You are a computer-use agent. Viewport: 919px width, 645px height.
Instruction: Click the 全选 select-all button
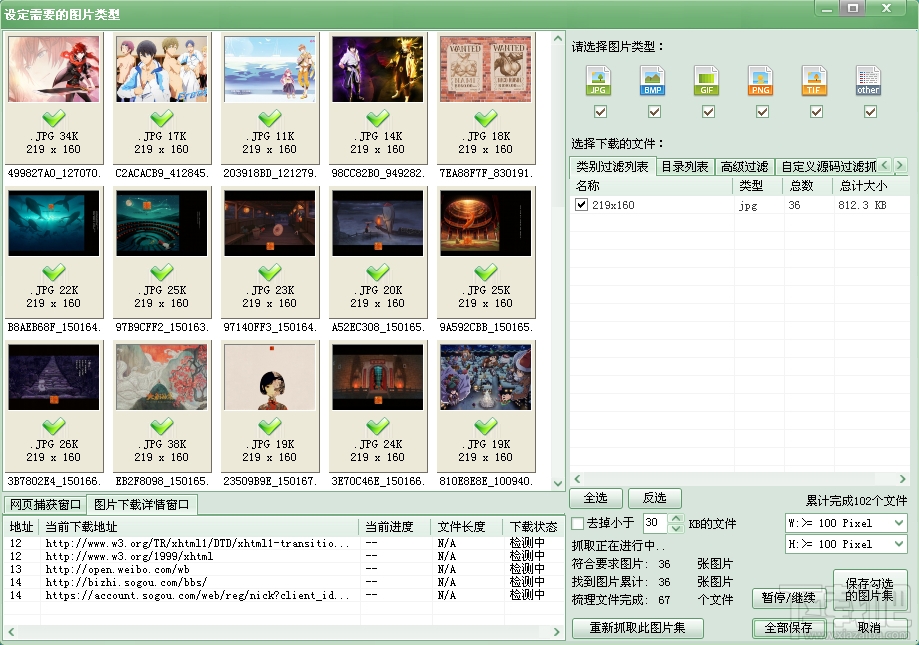[x=595, y=497]
